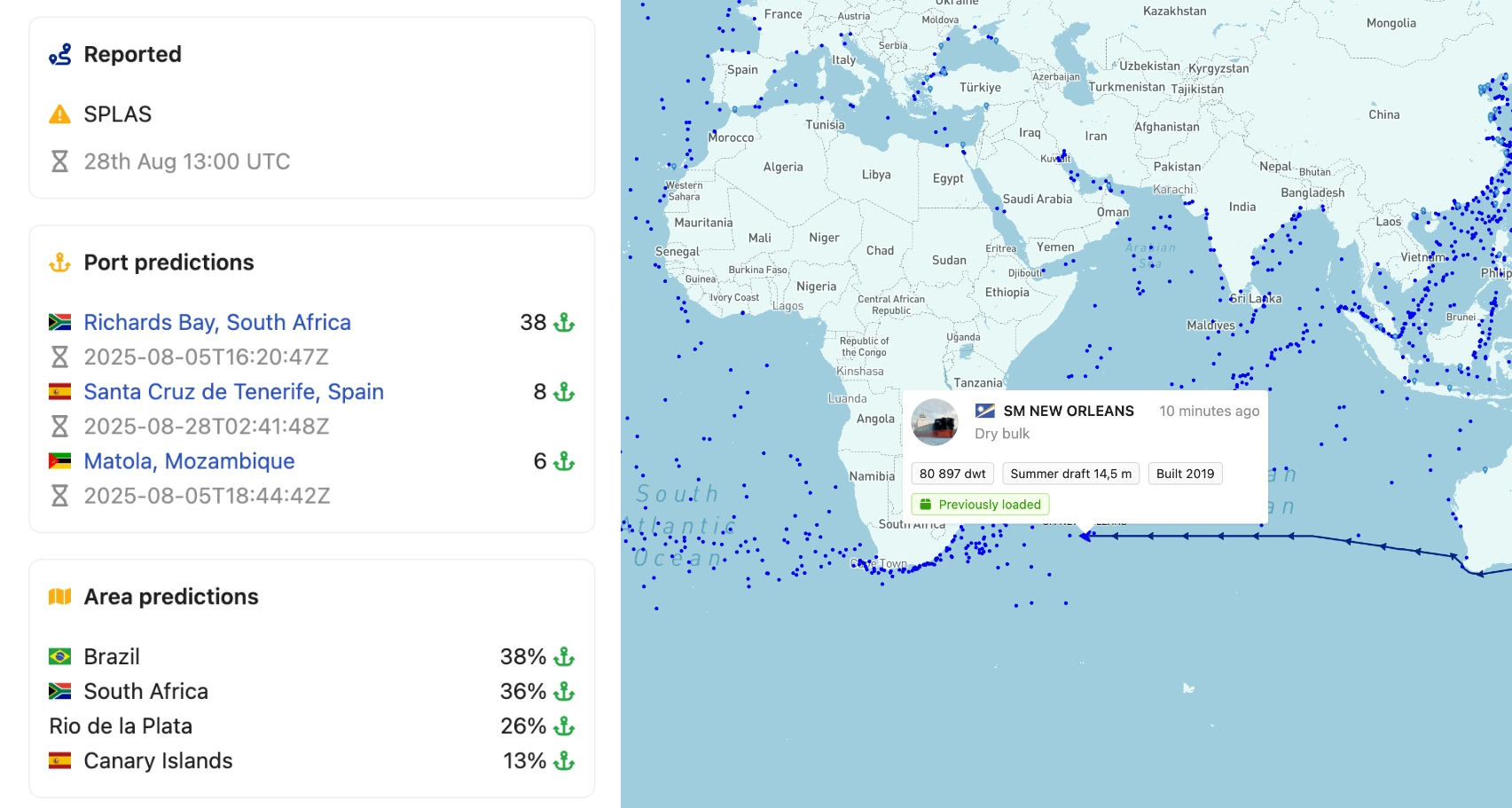Click the anchor icon next to 38%
1512x808 pixels.
pyautogui.click(x=564, y=656)
